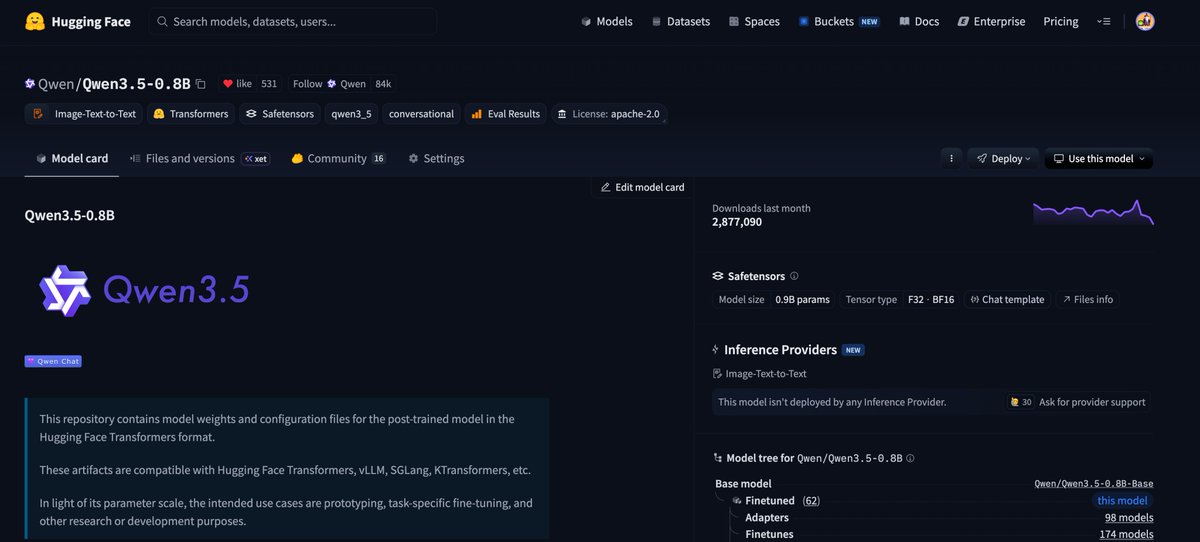This screenshot has width=1200, height=542.
Task: Open the Settings tab
Action: [x=436, y=158]
